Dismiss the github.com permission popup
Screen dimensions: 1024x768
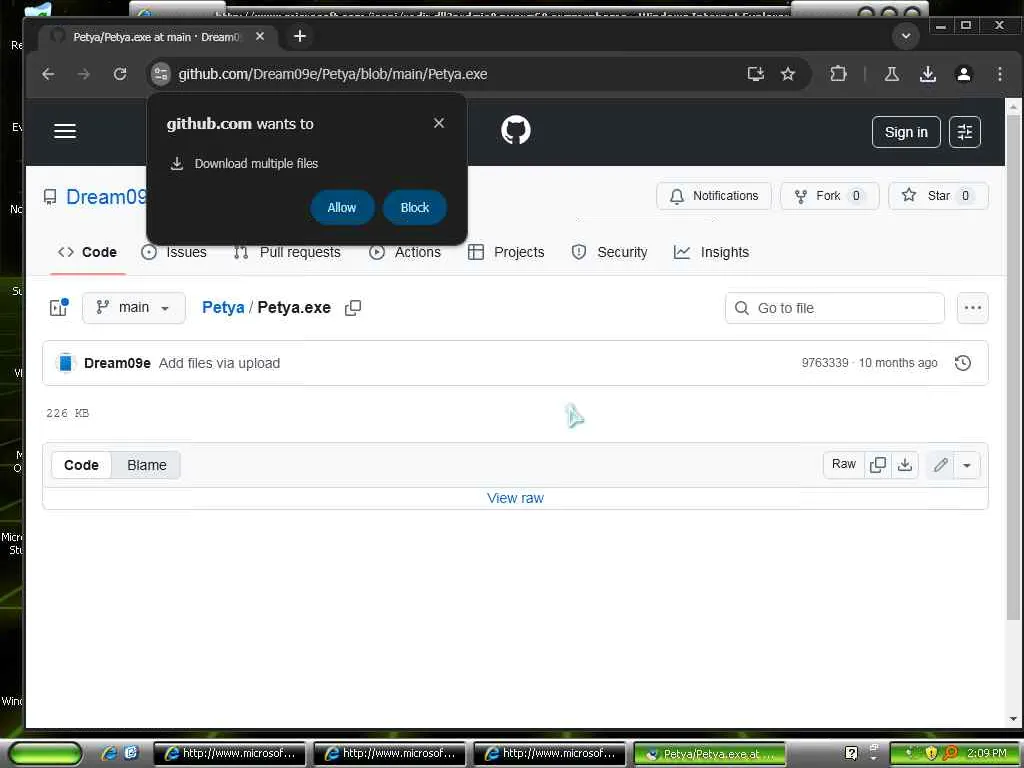[x=439, y=123]
